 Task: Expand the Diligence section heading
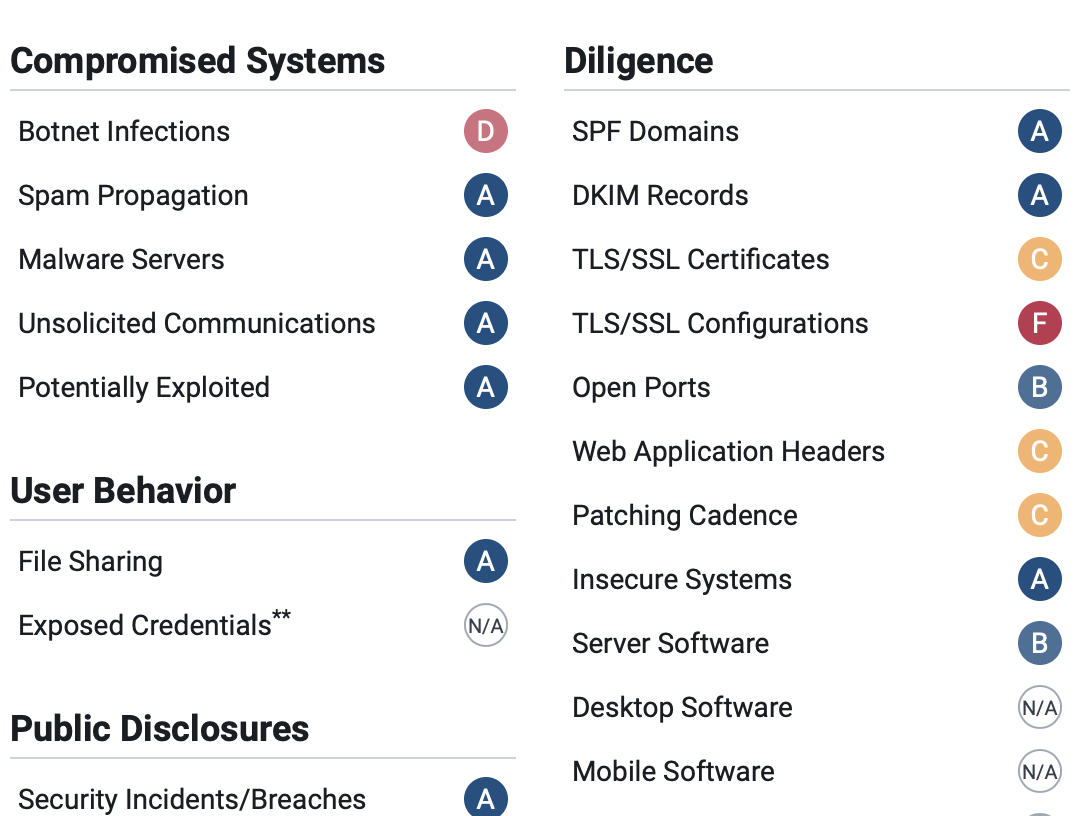pos(638,61)
